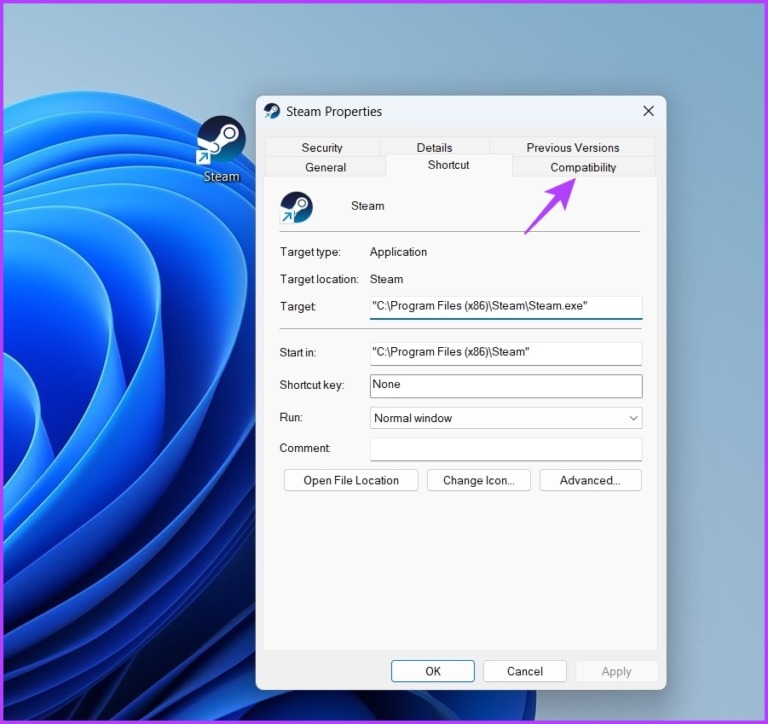Close the Steam Properties window
This screenshot has width=768, height=724.
[x=648, y=111]
